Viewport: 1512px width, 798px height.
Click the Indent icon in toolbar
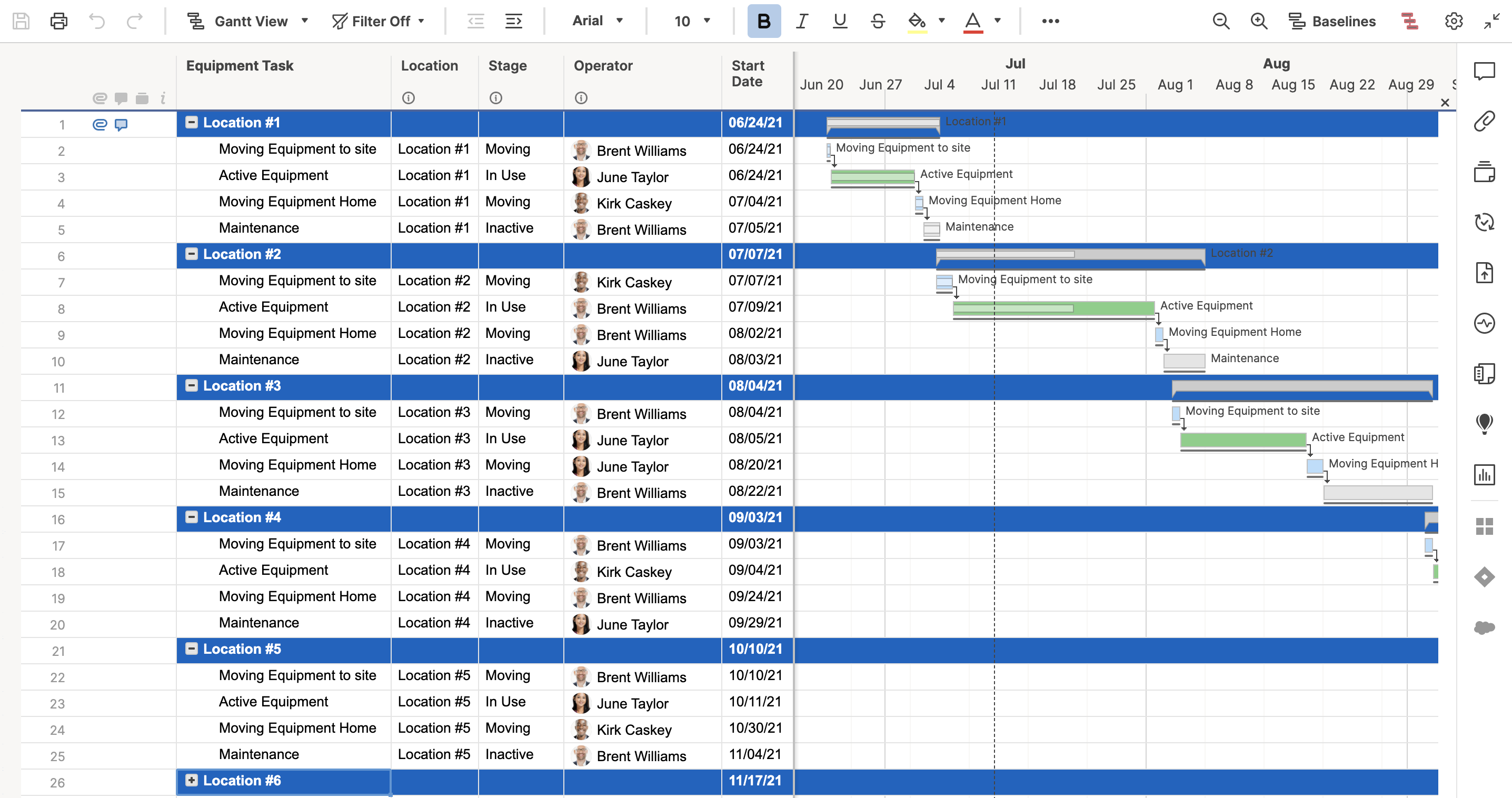pos(514,21)
